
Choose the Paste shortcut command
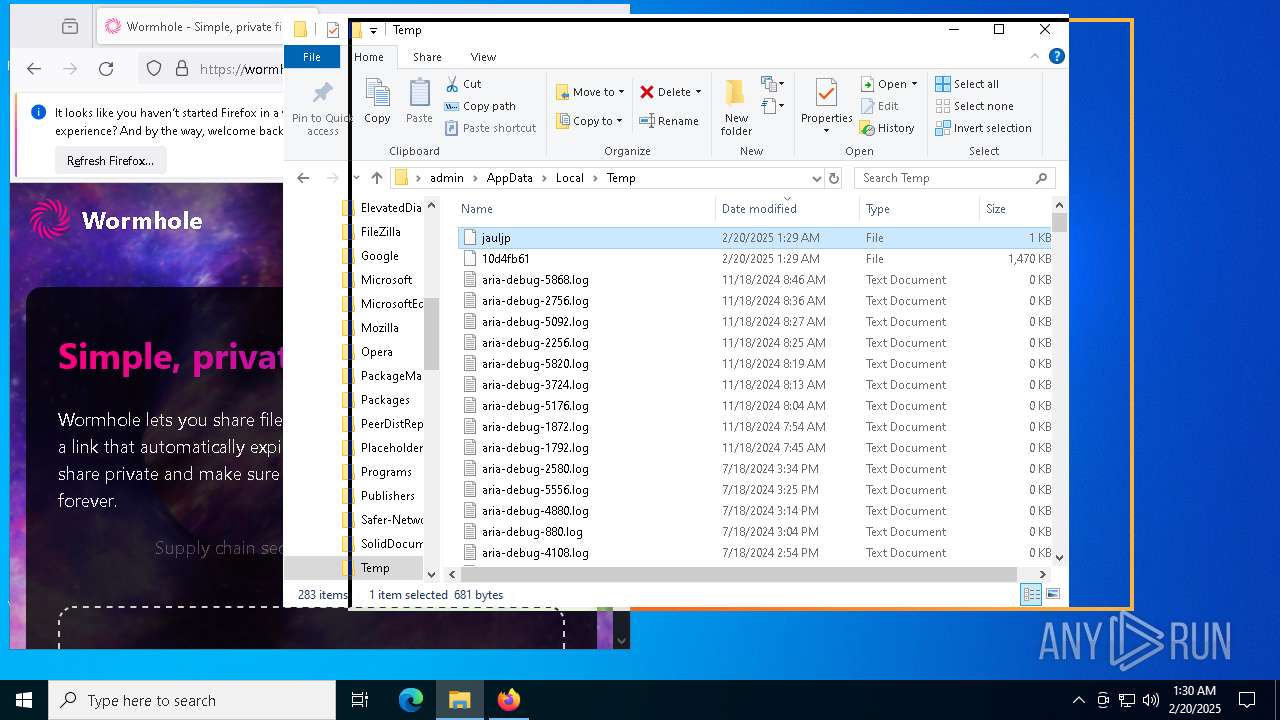click(x=490, y=128)
